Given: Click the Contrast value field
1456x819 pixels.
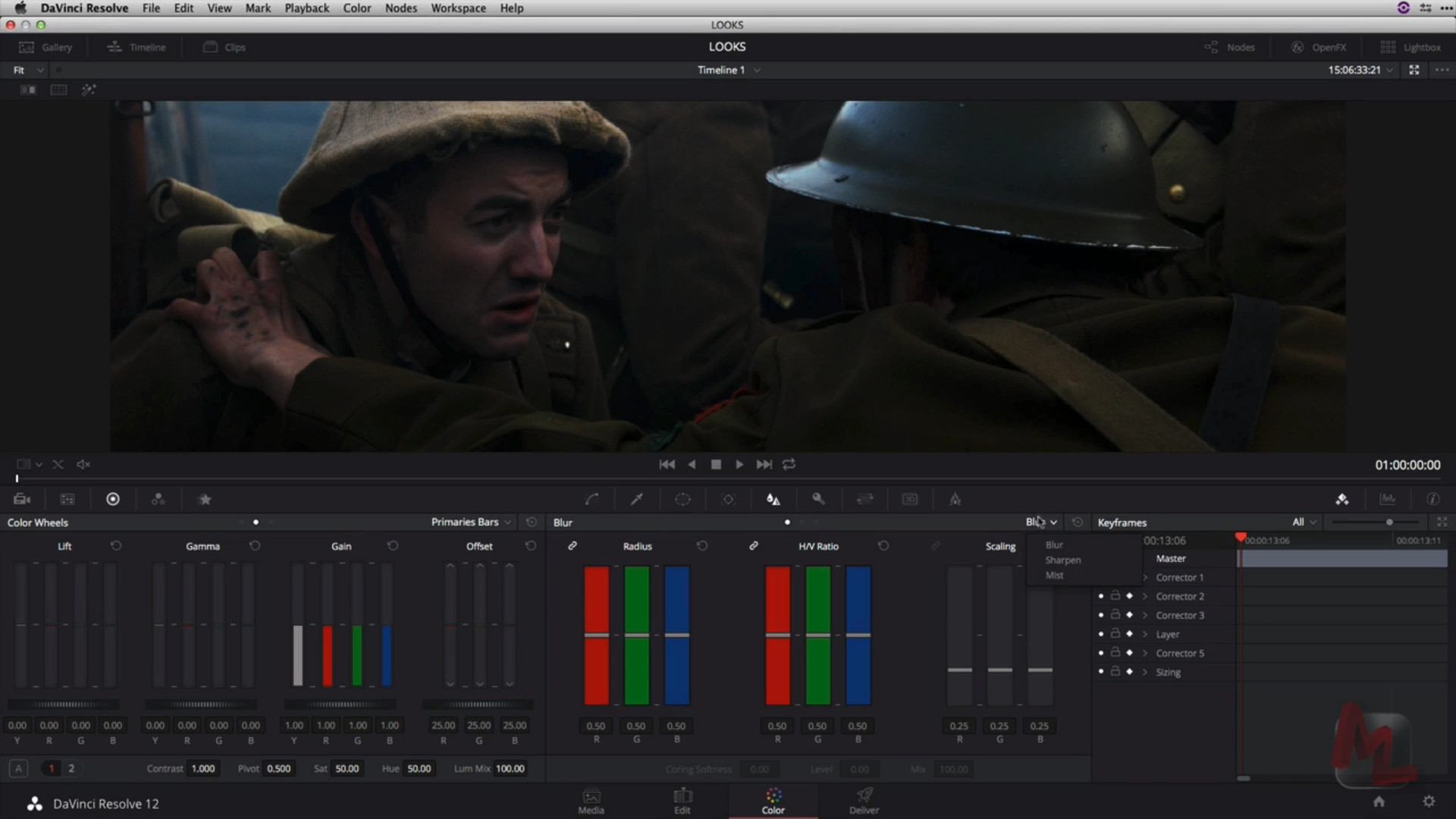Looking at the screenshot, I should click(x=203, y=768).
